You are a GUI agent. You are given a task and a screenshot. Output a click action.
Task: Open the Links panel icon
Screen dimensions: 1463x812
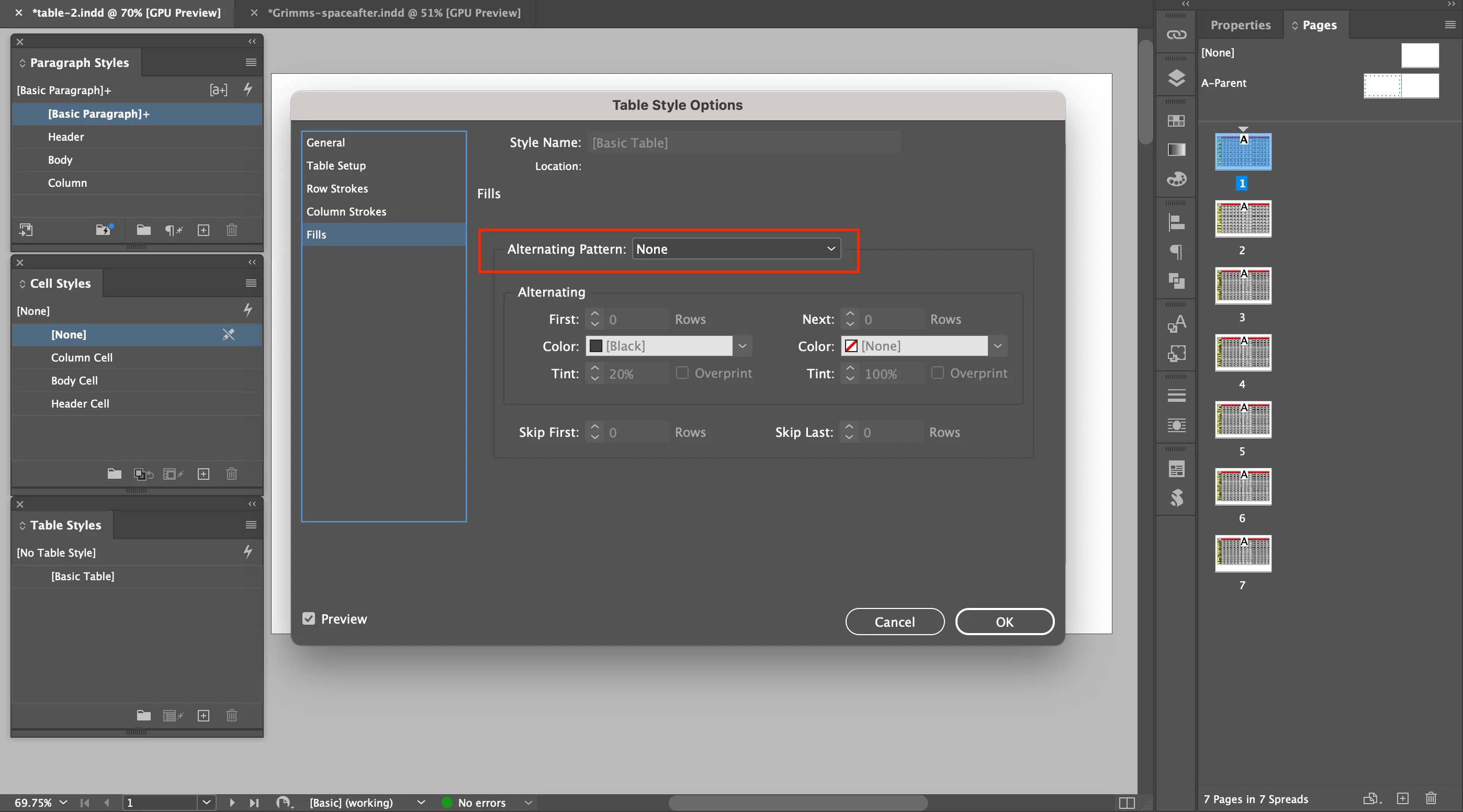(x=1176, y=35)
